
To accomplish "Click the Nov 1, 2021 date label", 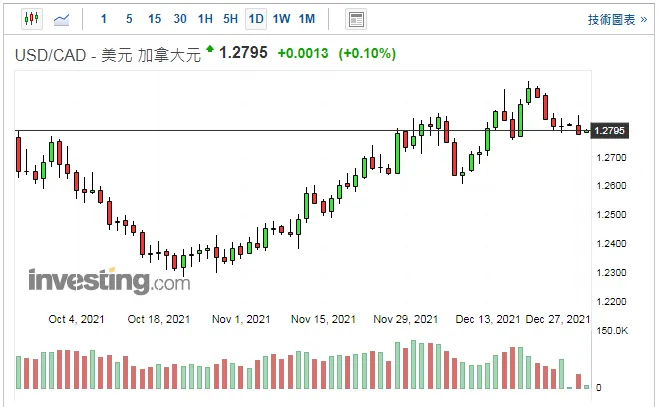I will (x=241, y=319).
